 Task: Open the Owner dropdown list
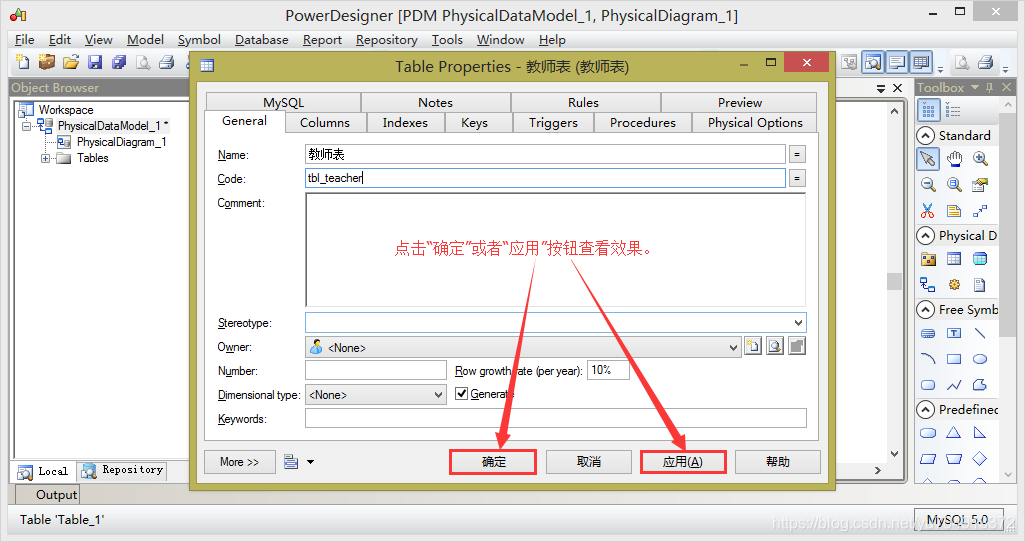coord(733,348)
